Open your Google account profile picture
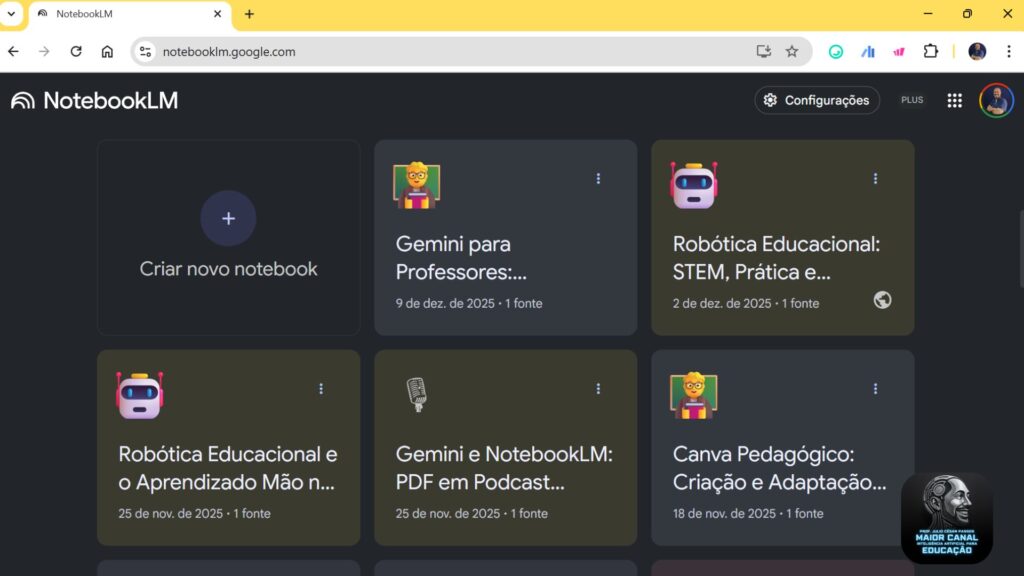This screenshot has width=1024, height=576. point(997,100)
